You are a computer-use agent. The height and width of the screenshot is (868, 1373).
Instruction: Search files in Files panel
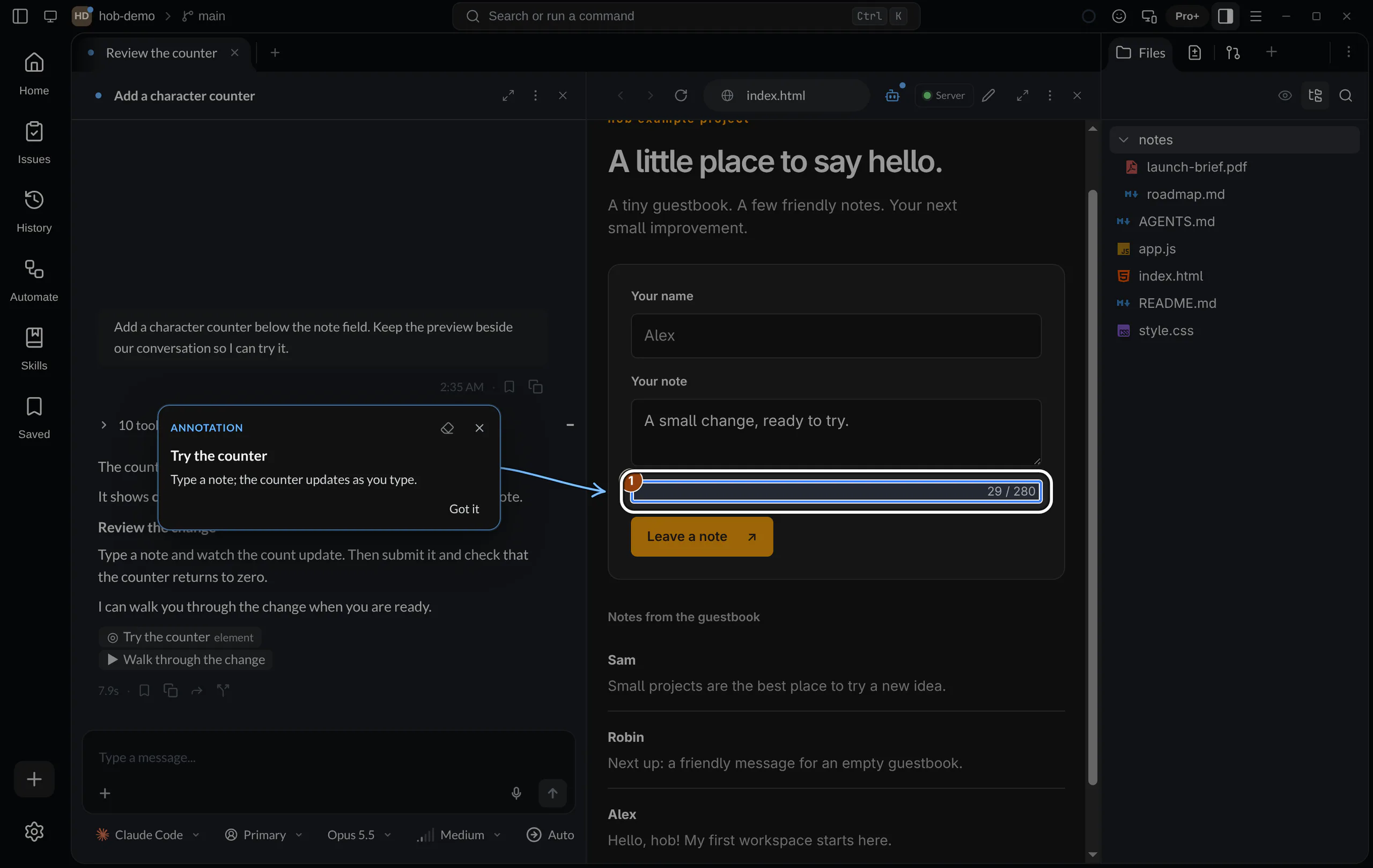click(x=1346, y=95)
